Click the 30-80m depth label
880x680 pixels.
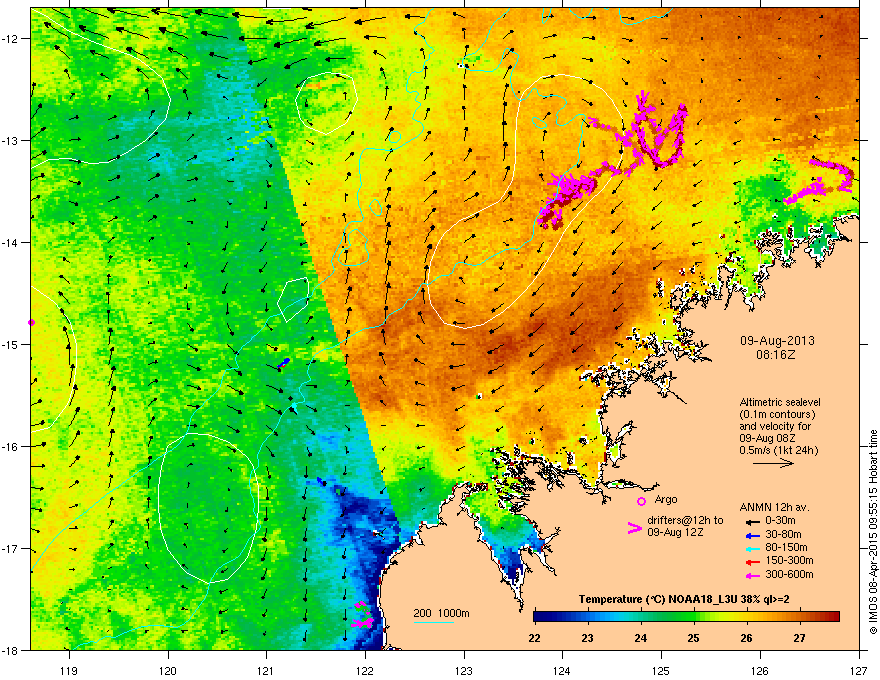(x=783, y=535)
